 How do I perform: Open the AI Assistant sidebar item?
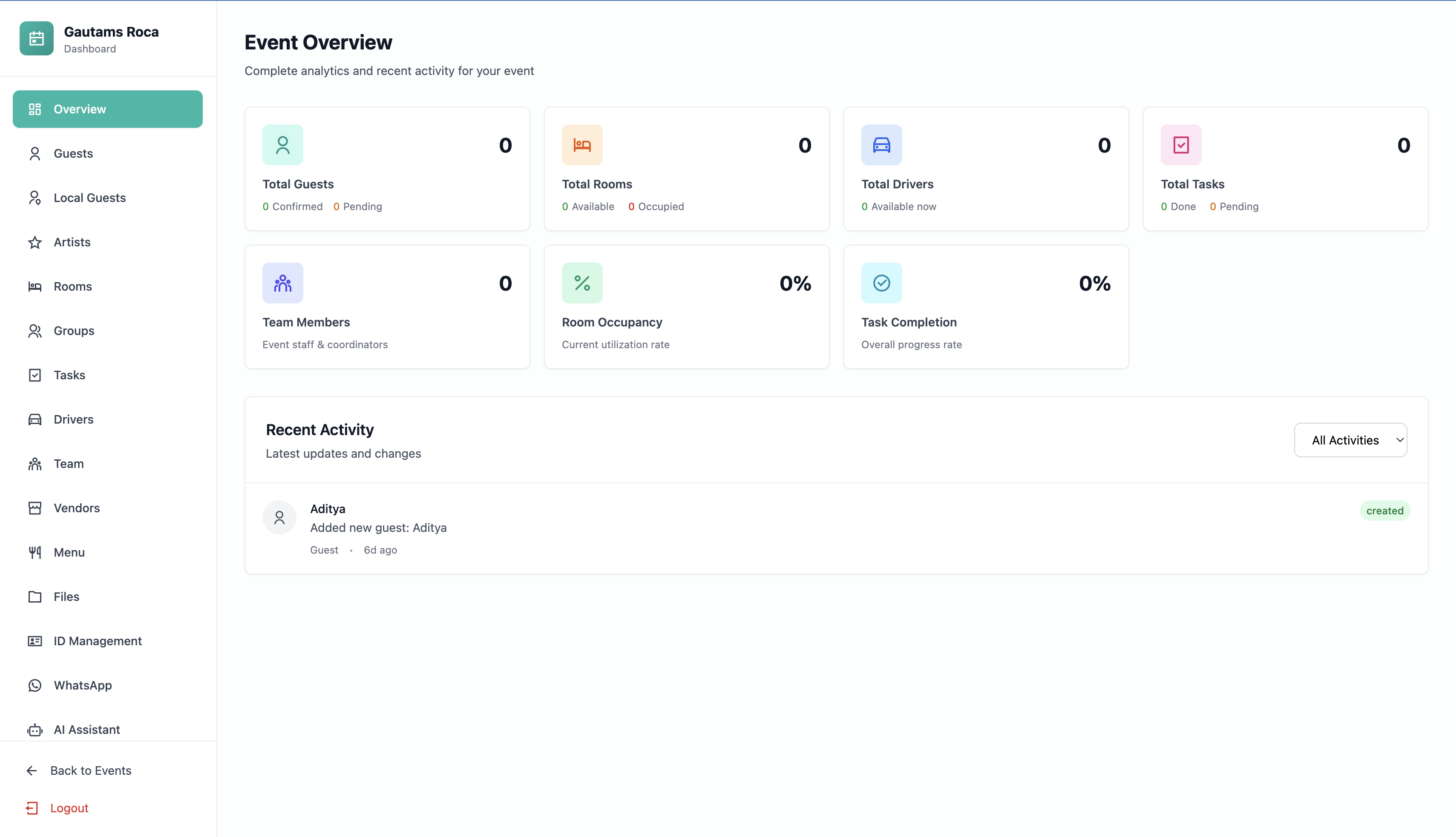coord(87,730)
